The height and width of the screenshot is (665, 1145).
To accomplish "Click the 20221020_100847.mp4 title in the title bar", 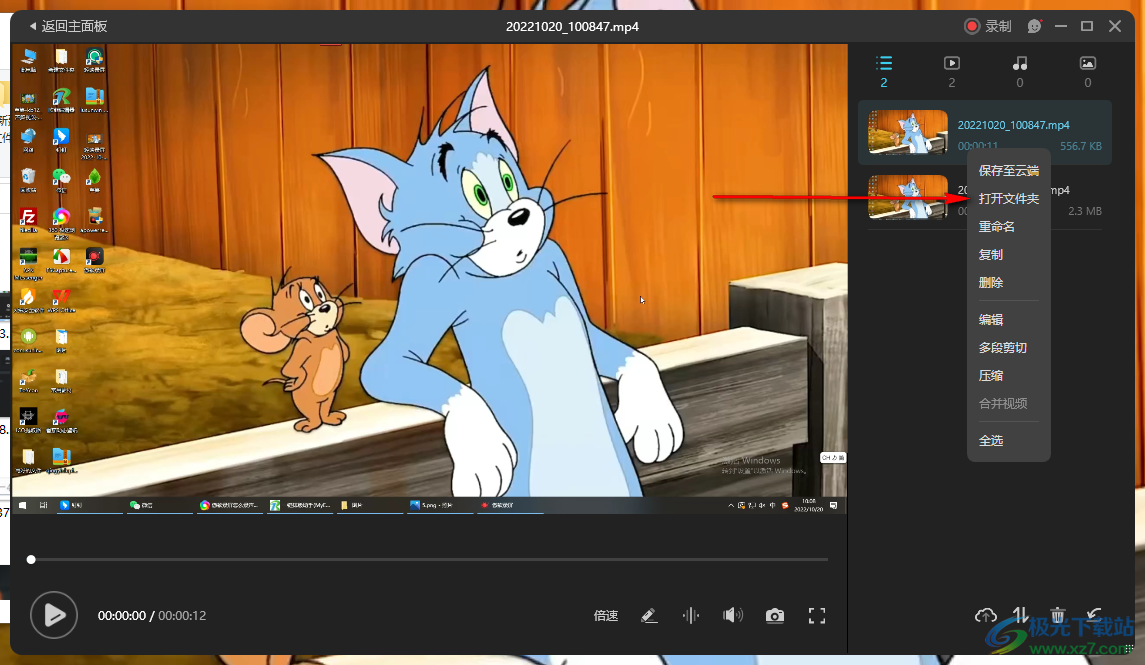I will (572, 26).
